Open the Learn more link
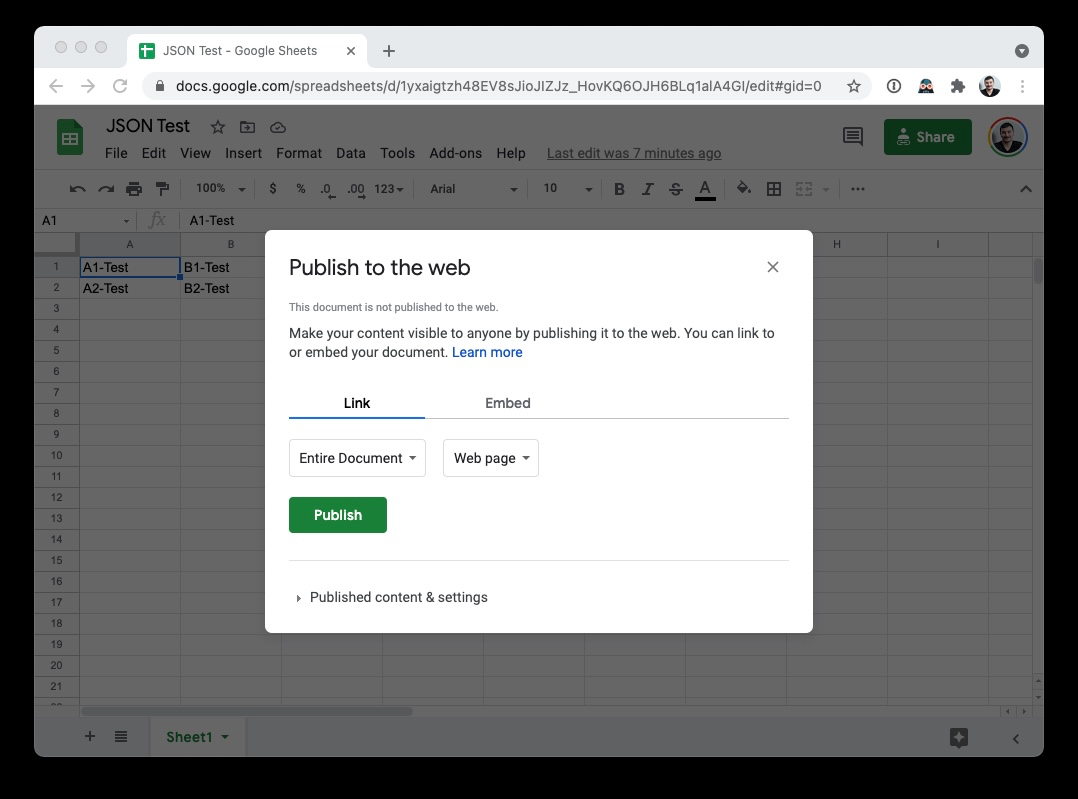 pyautogui.click(x=487, y=352)
